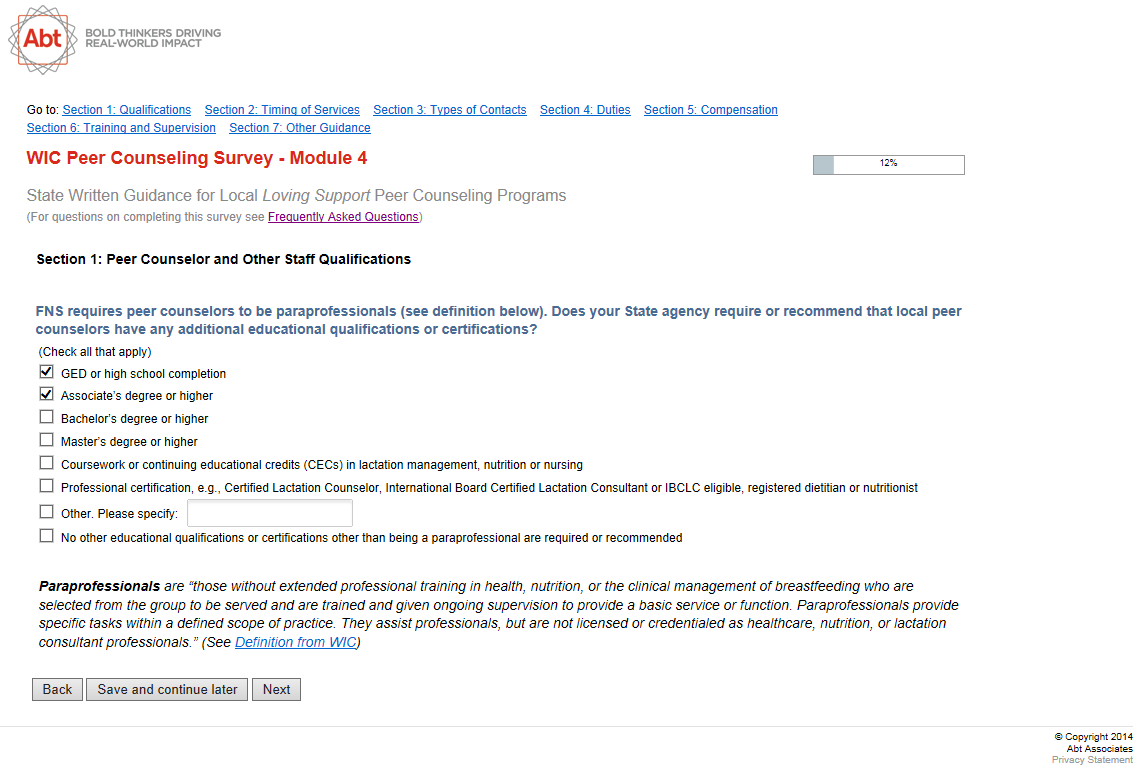Image resolution: width=1137 pixels, height=782 pixels.
Task: Enable the Other, please specify checkbox
Action: point(47,512)
